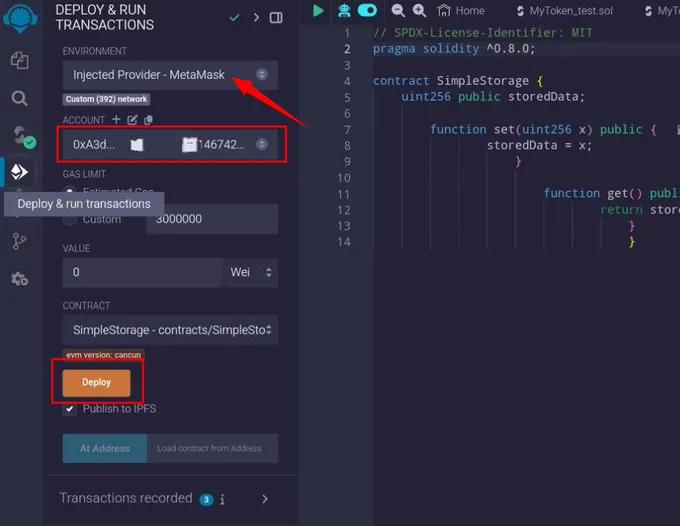Open the Search in files sidebar icon
This screenshot has width=680, height=526.
coord(19,98)
